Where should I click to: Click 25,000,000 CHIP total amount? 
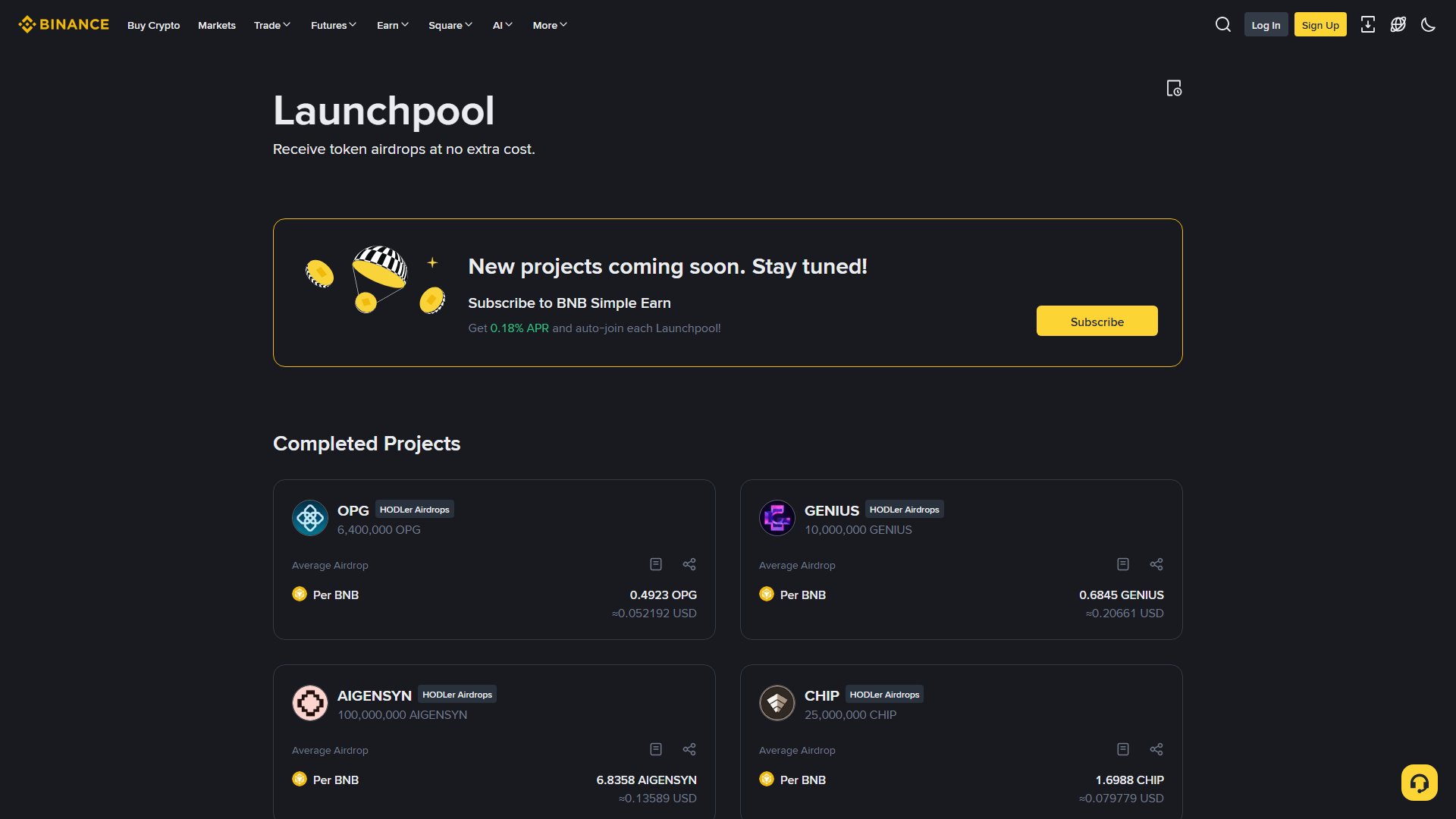tap(851, 715)
